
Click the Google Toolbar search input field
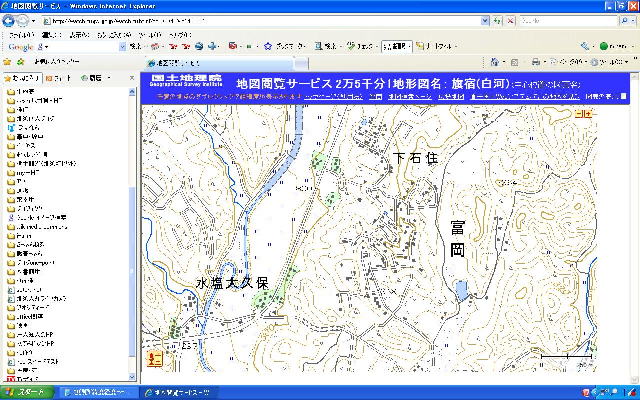pyautogui.click(x=84, y=47)
